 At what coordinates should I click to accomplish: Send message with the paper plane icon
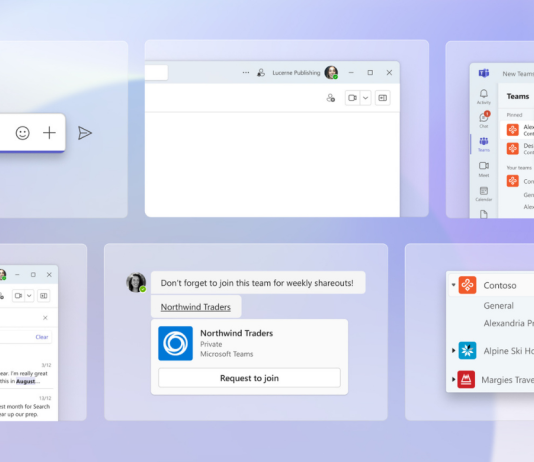[84, 133]
